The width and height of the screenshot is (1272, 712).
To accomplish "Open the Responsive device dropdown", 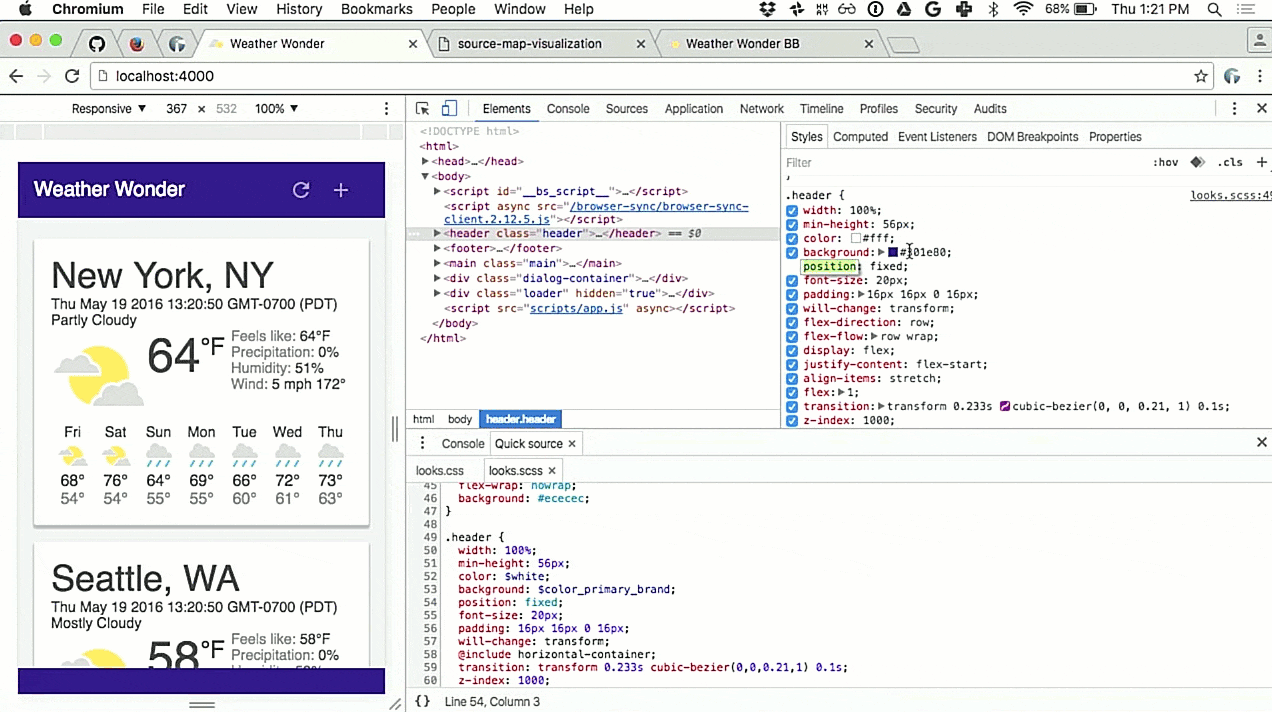I will click(109, 109).
